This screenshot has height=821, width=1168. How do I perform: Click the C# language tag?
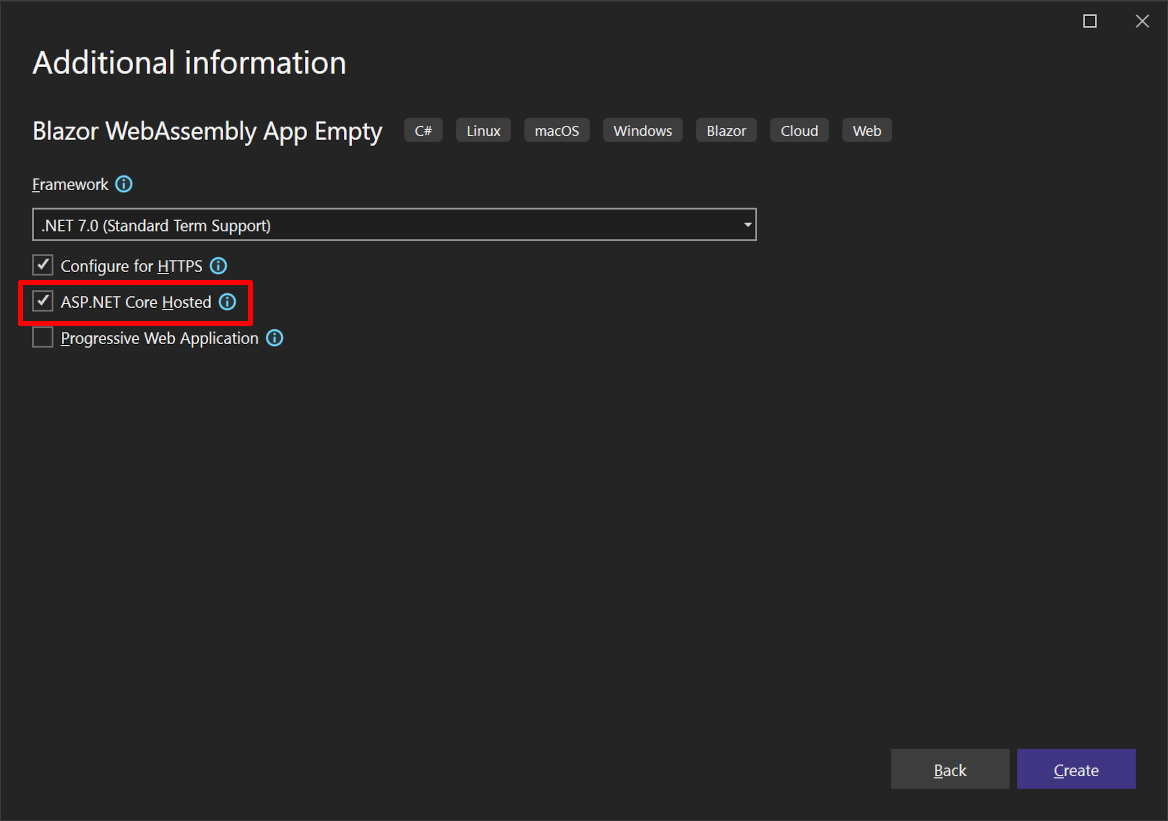click(423, 131)
